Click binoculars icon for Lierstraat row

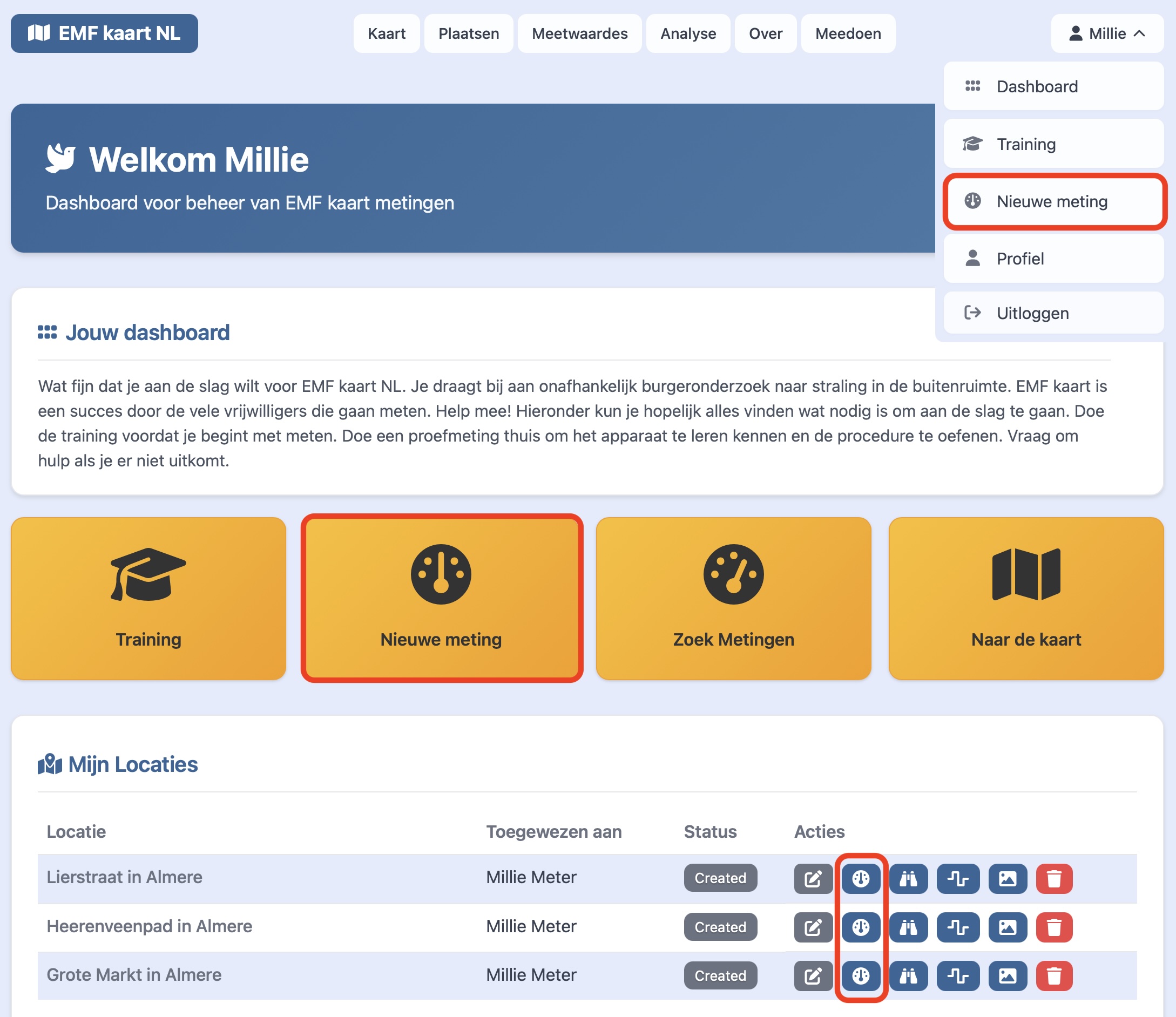click(x=908, y=878)
